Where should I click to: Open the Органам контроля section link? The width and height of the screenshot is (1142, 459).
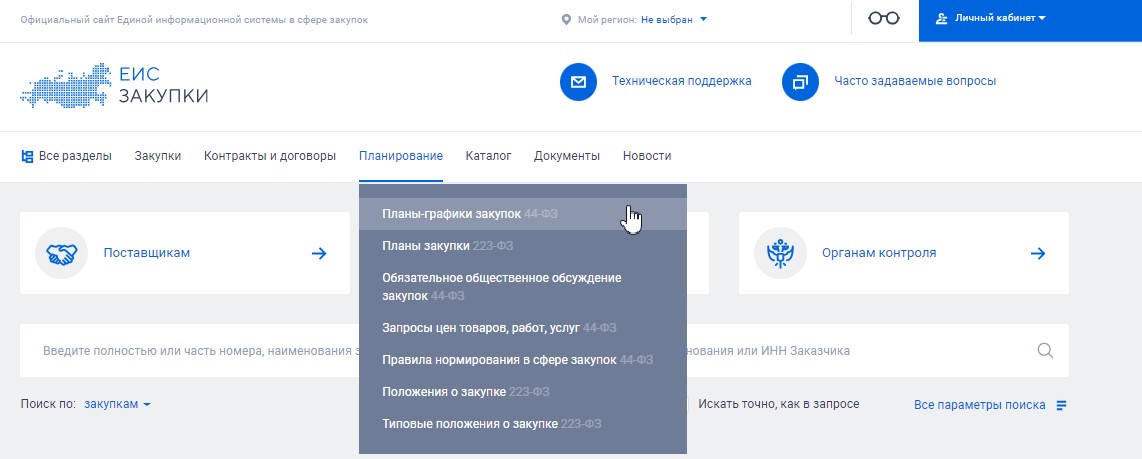(879, 253)
